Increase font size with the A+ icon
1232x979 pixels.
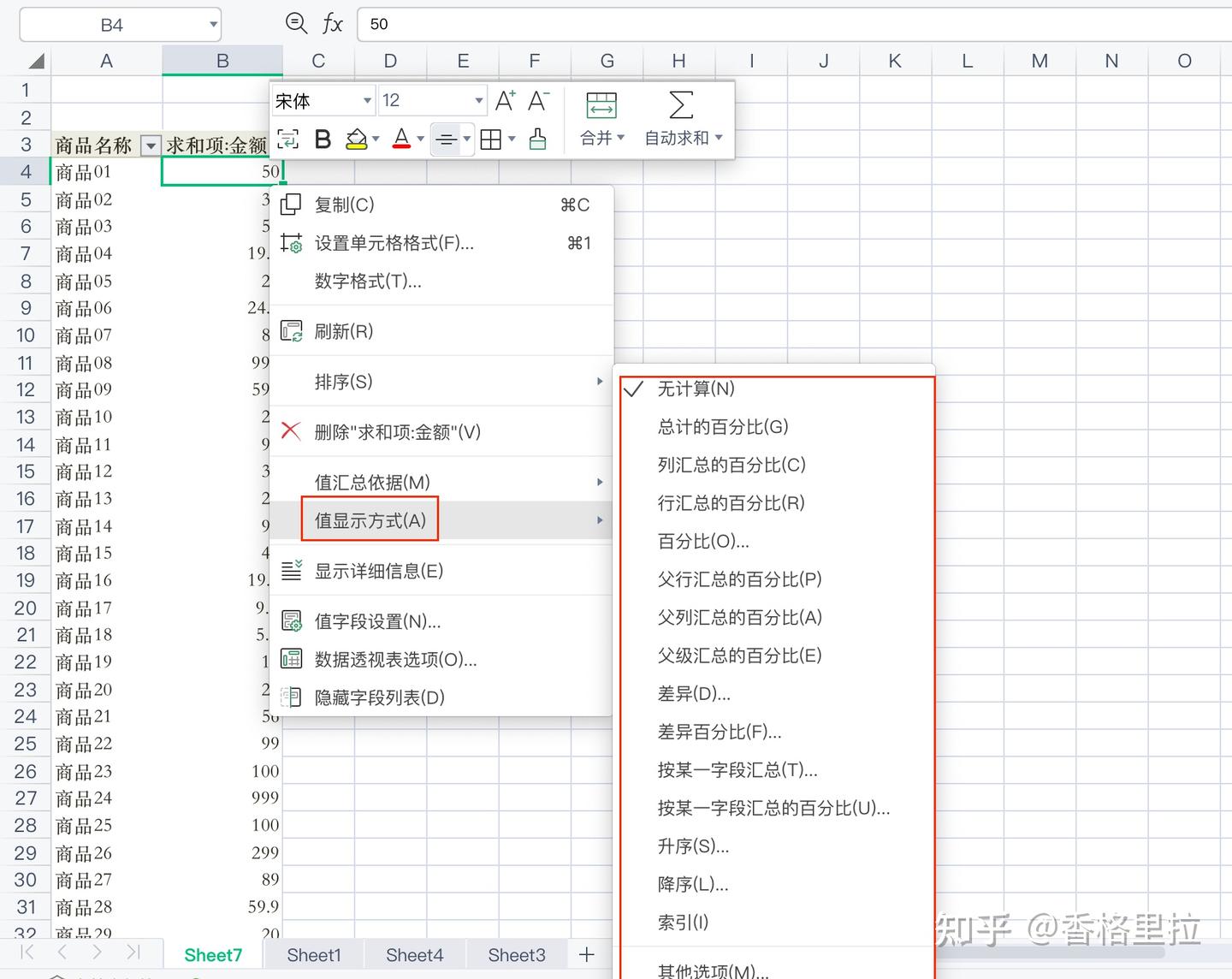[x=506, y=101]
